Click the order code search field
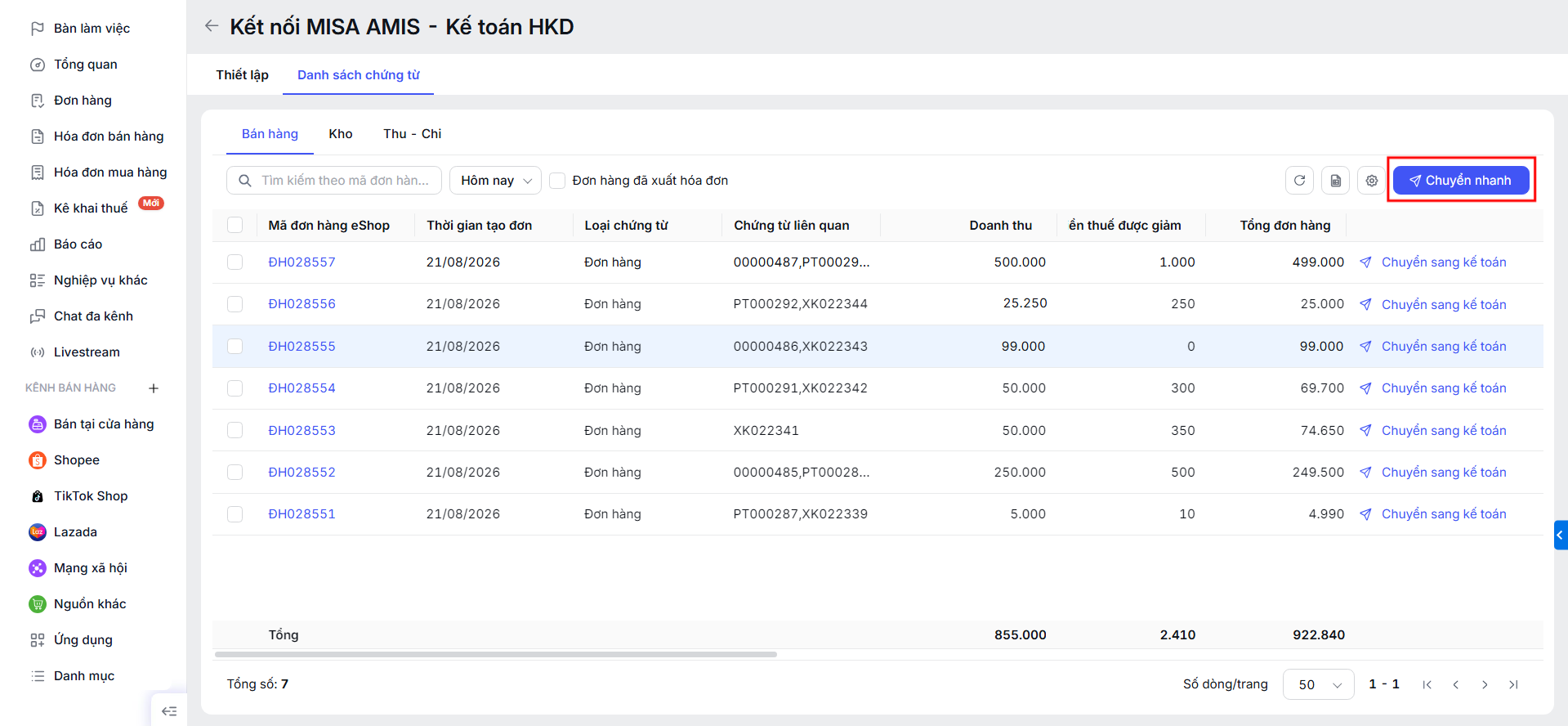Image resolution: width=1568 pixels, height=726 pixels. pos(334,181)
